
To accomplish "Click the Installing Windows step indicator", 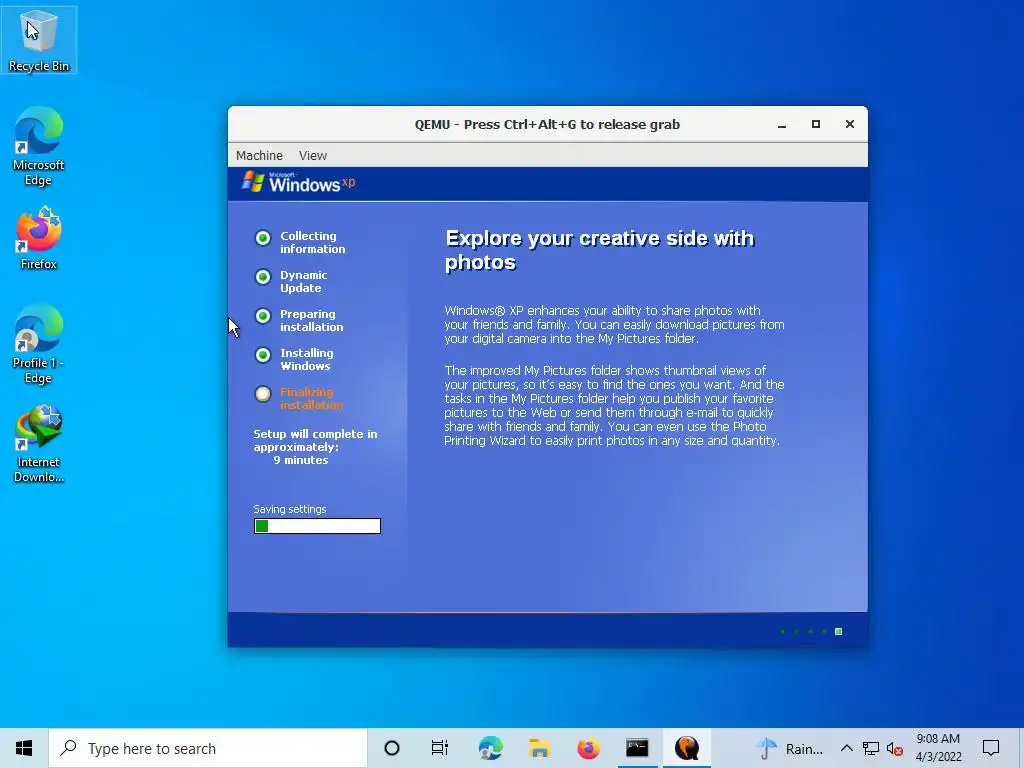I will click(263, 355).
